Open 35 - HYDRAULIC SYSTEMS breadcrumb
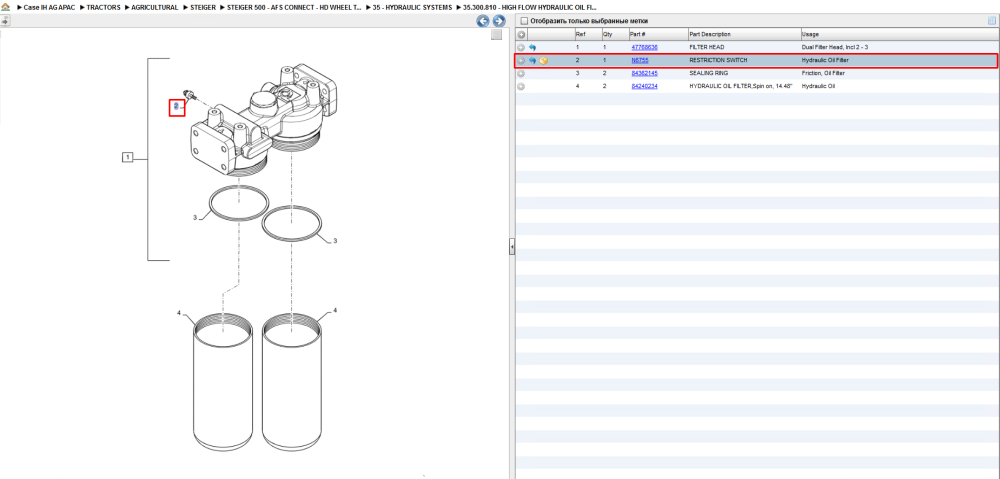Screen dimensions: 1000x479 412,8
